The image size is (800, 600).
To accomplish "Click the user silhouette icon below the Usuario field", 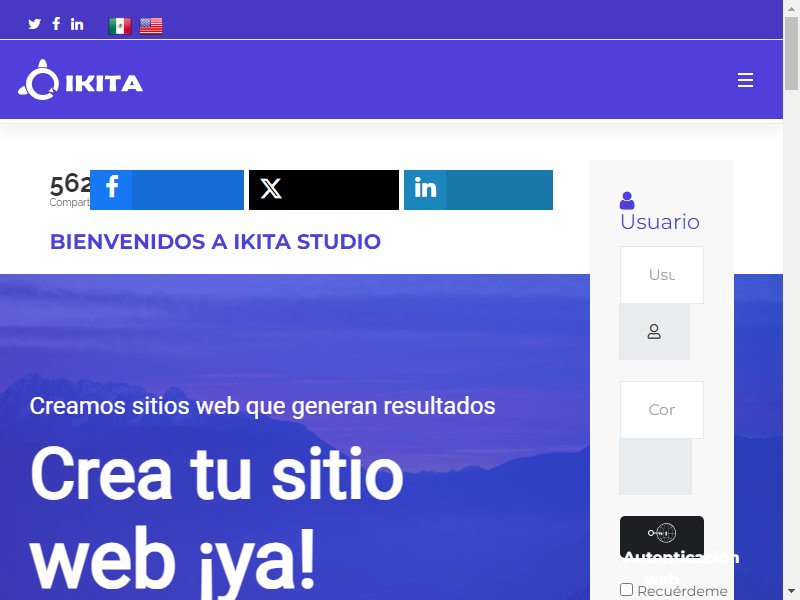I will 655,332.
